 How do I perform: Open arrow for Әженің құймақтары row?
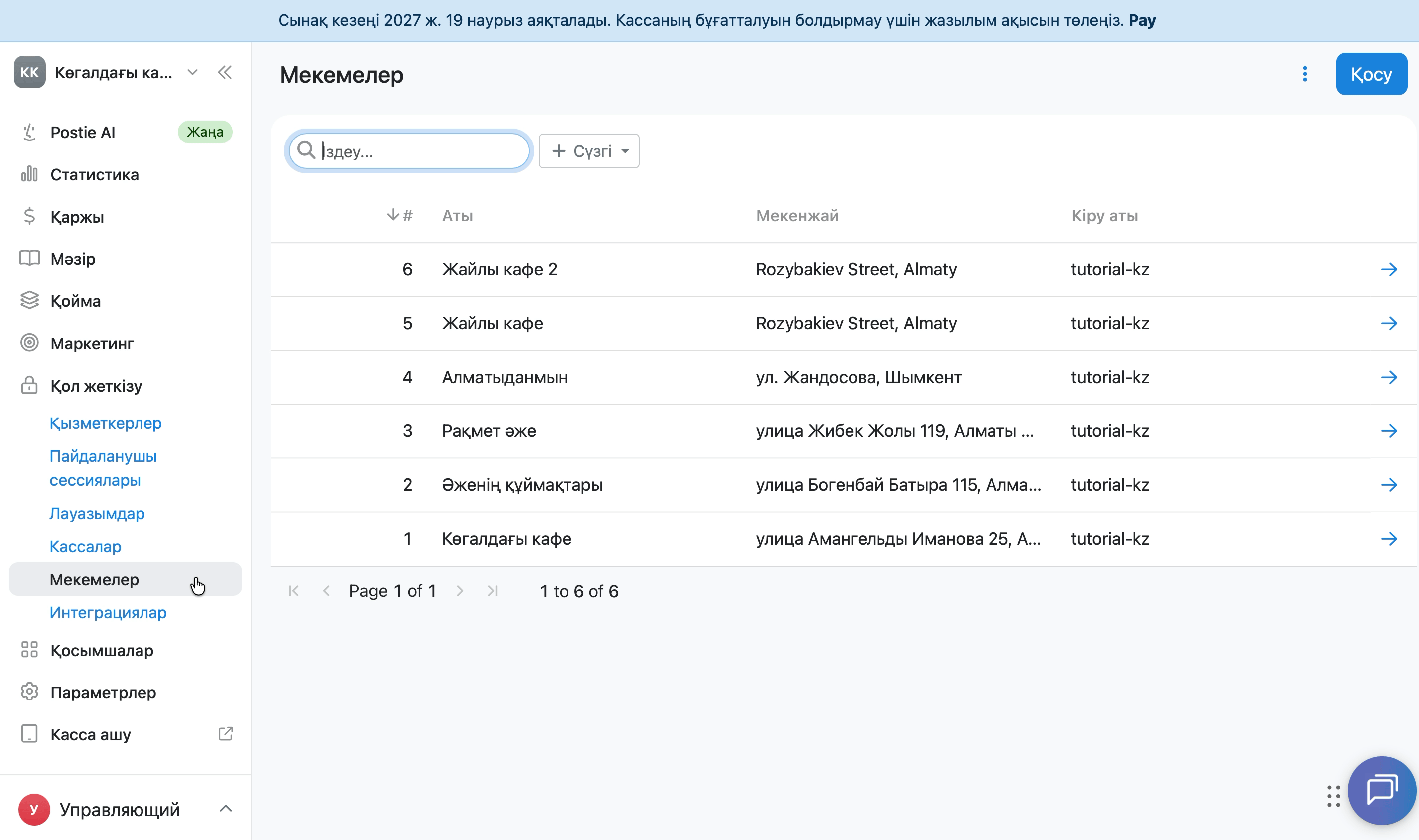[1389, 485]
